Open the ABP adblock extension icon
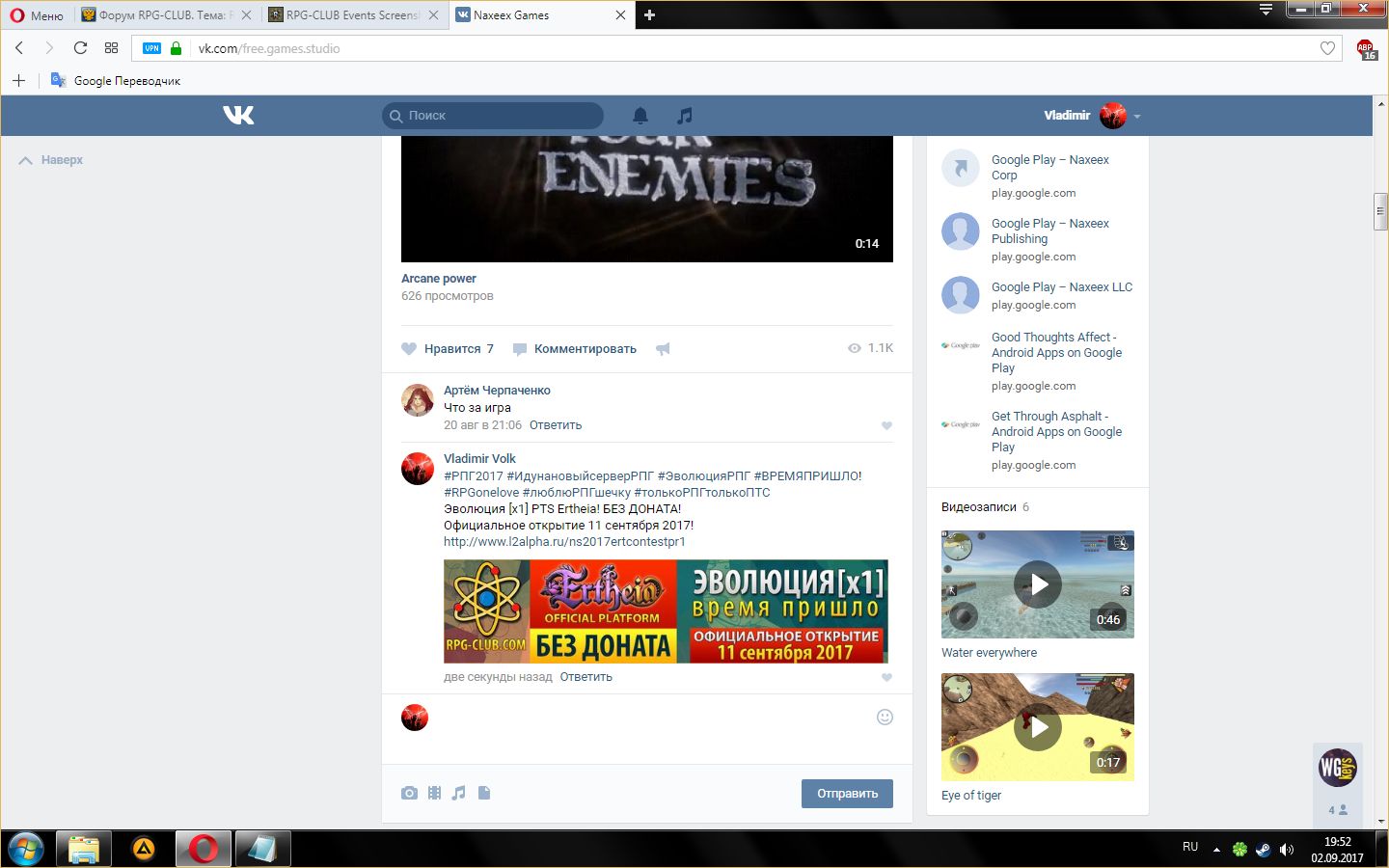 (1366, 49)
